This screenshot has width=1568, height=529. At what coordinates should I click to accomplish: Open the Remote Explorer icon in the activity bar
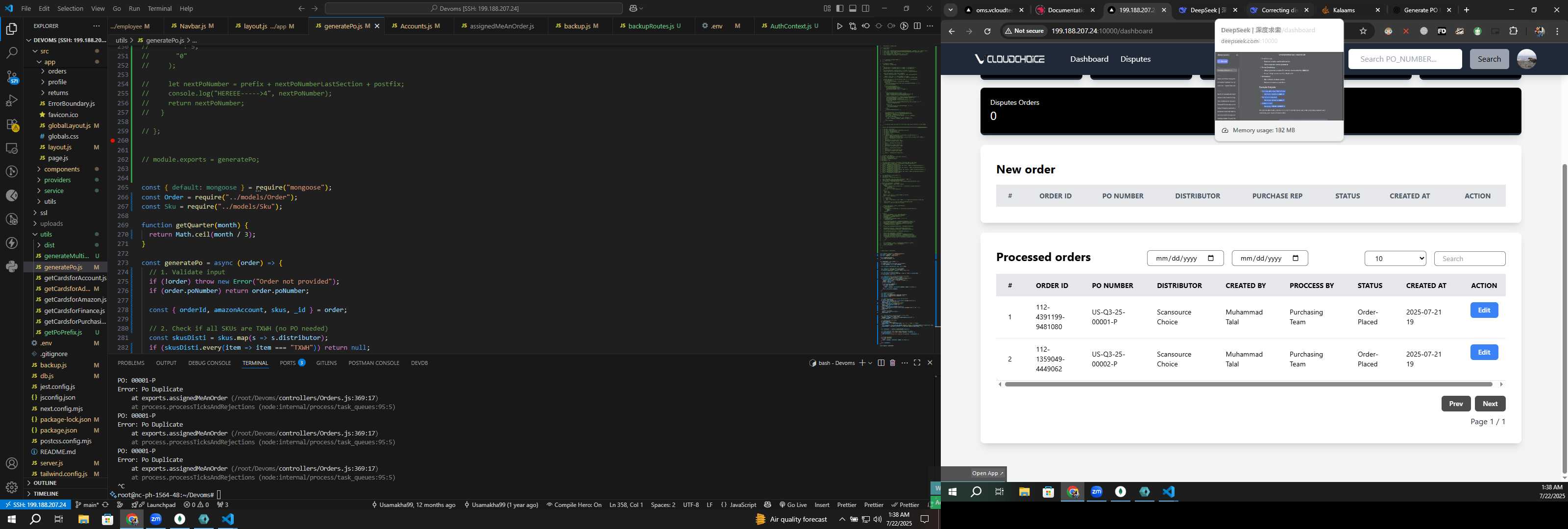click(x=12, y=148)
